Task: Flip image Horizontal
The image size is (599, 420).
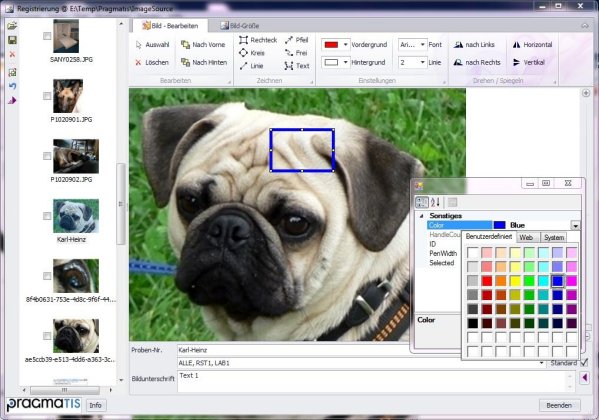Action: coord(532,45)
